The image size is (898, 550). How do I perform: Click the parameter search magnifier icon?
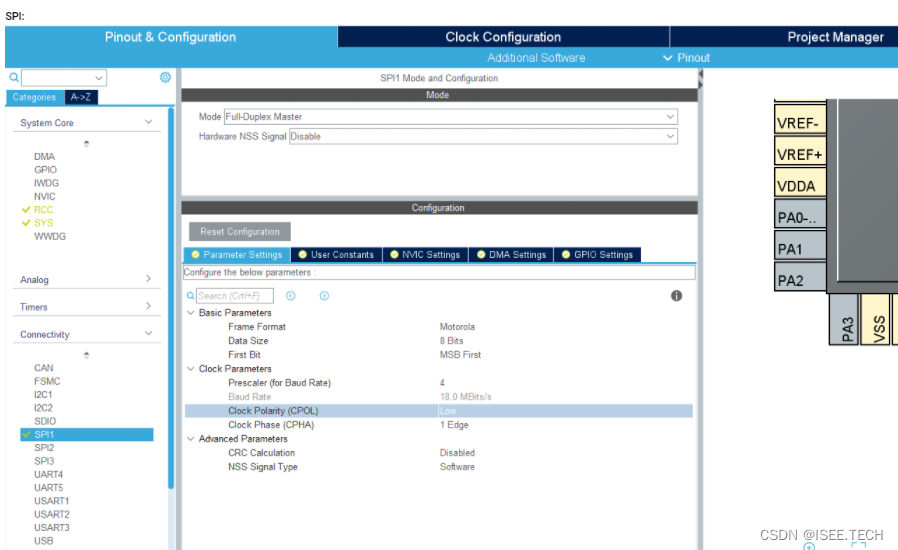[190, 296]
